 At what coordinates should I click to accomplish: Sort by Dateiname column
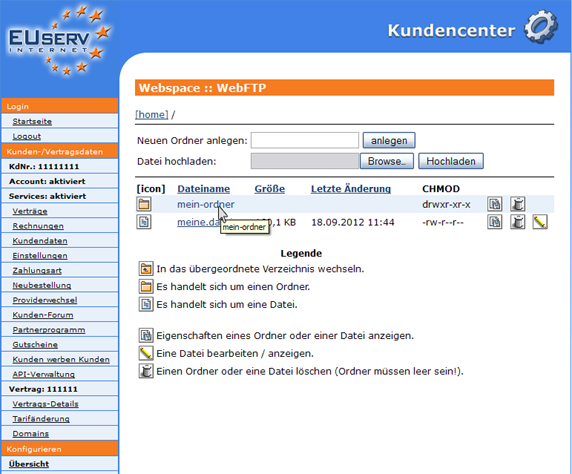204,189
